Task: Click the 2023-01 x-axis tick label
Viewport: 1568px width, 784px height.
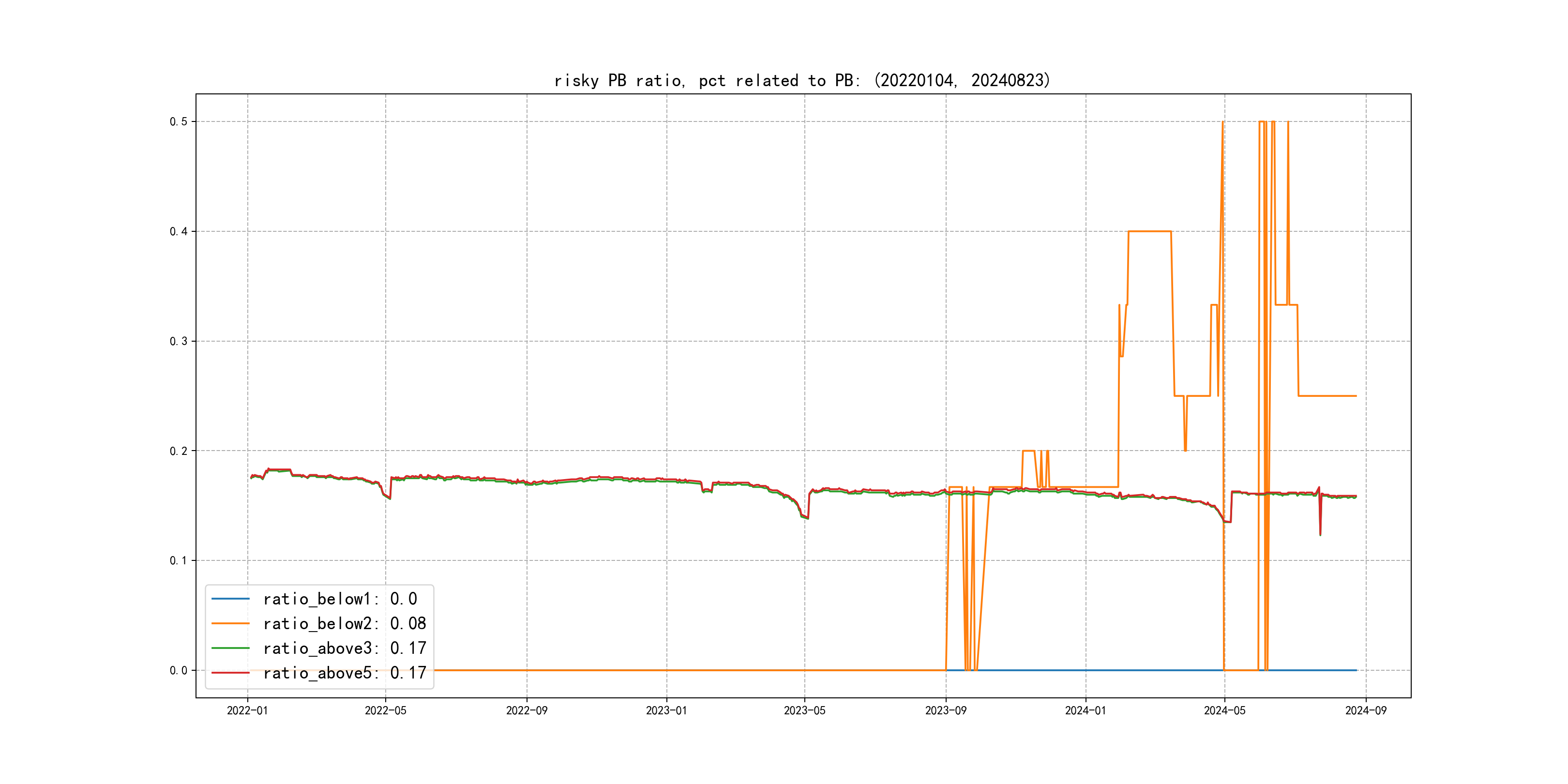Action: click(666, 710)
